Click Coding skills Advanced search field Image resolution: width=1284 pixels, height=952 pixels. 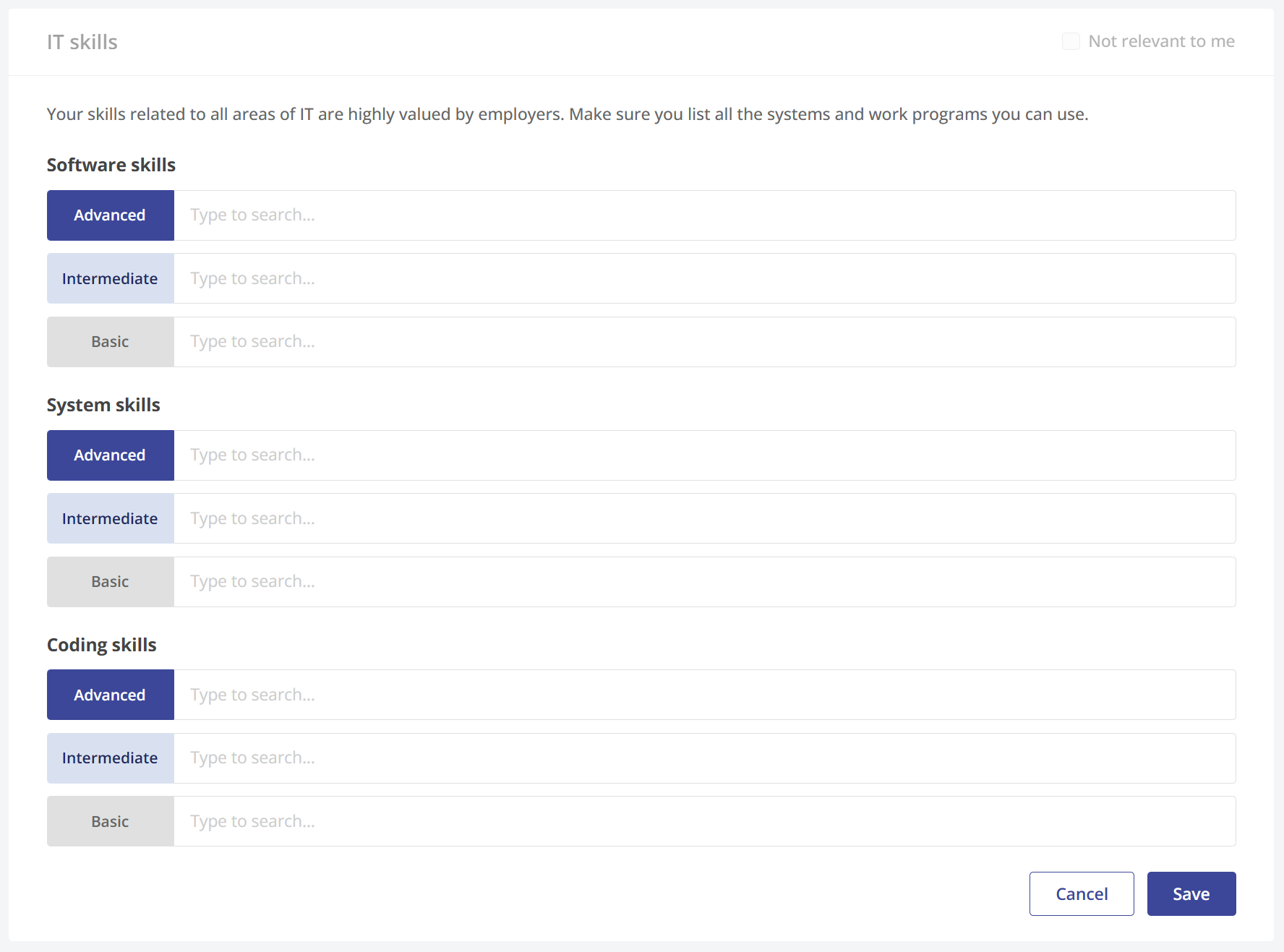pos(704,695)
